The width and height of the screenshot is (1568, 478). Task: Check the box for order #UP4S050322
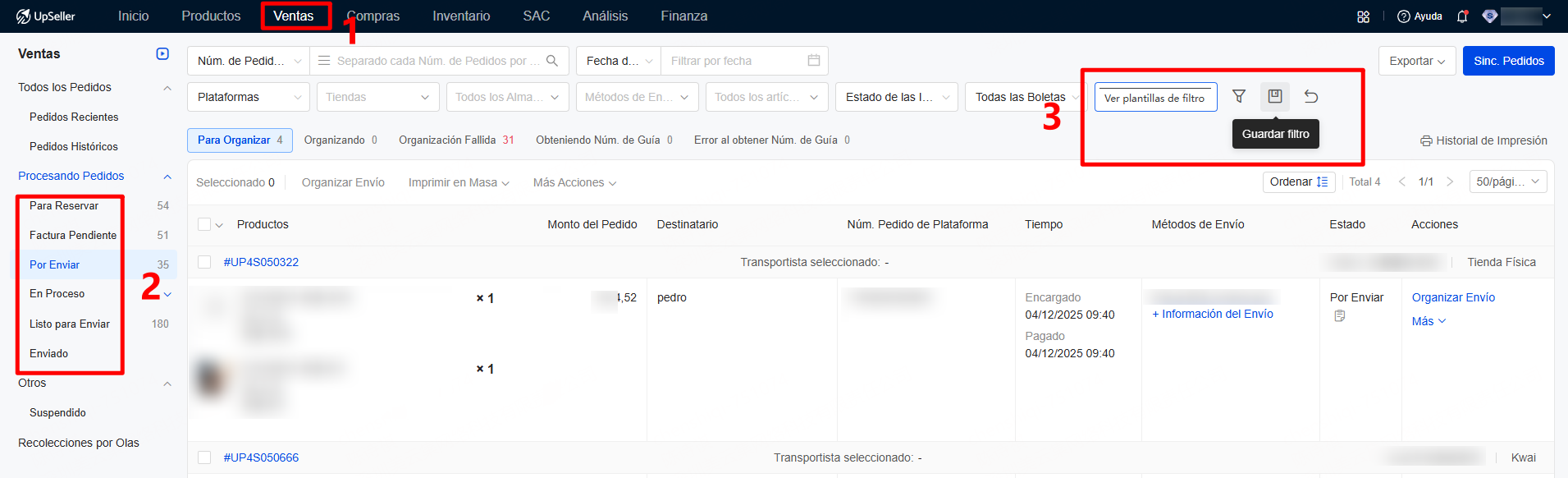coord(204,262)
